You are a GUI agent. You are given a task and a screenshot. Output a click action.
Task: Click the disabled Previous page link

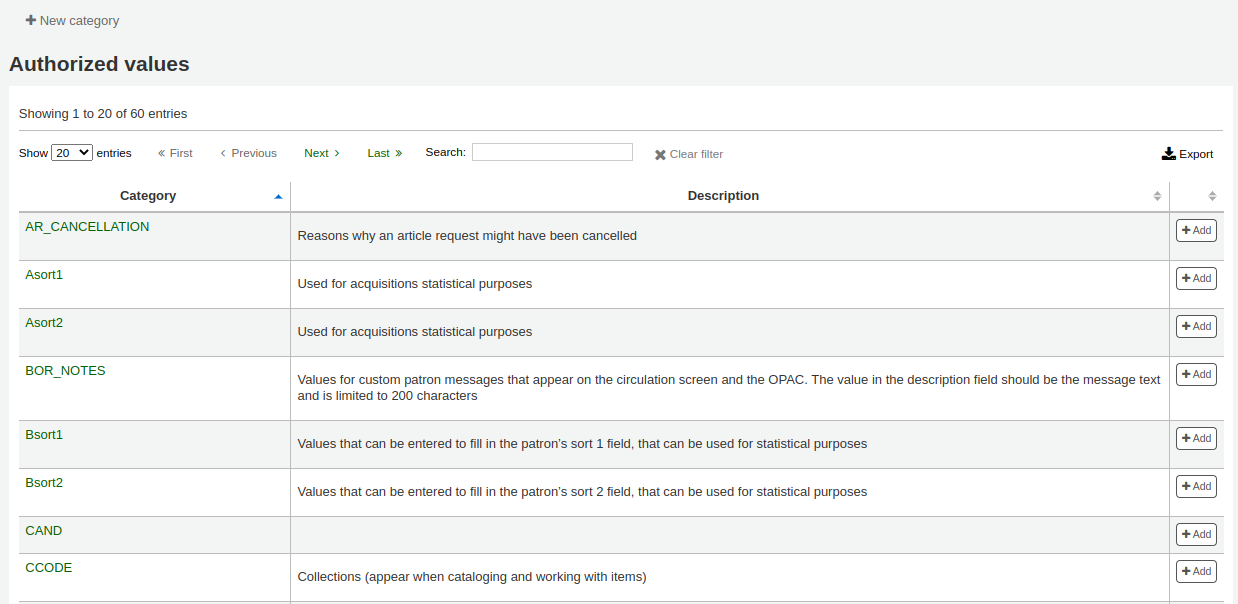[x=248, y=153]
